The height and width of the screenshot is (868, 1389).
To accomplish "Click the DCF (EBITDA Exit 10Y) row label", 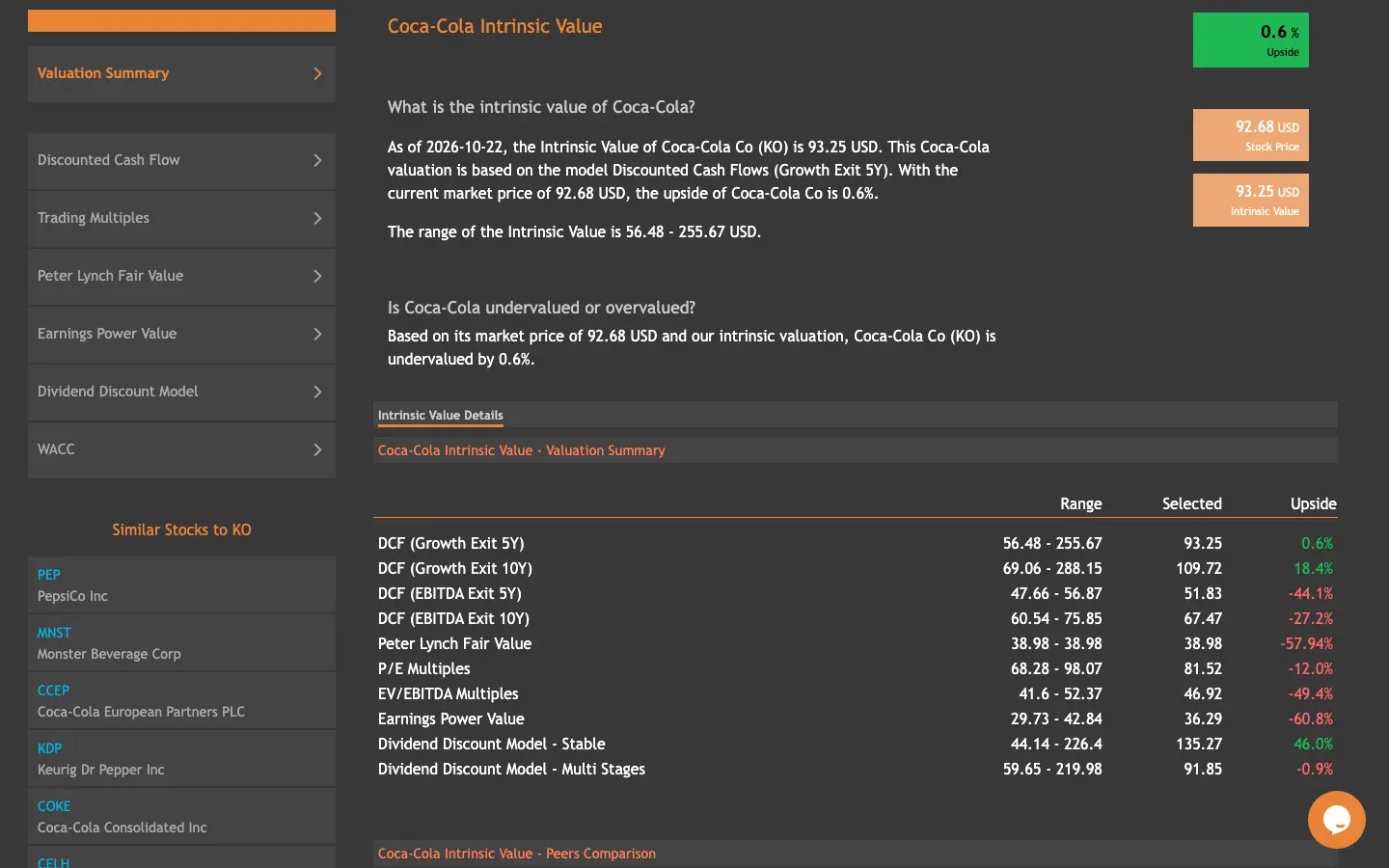I will click(453, 618).
